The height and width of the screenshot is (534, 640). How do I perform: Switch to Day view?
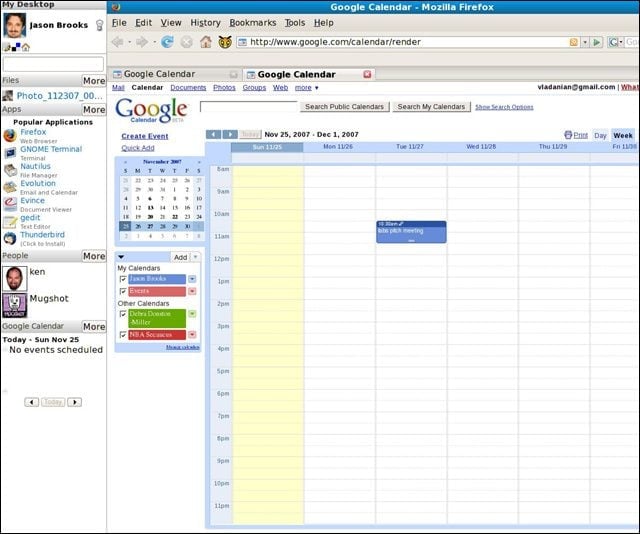coord(600,136)
